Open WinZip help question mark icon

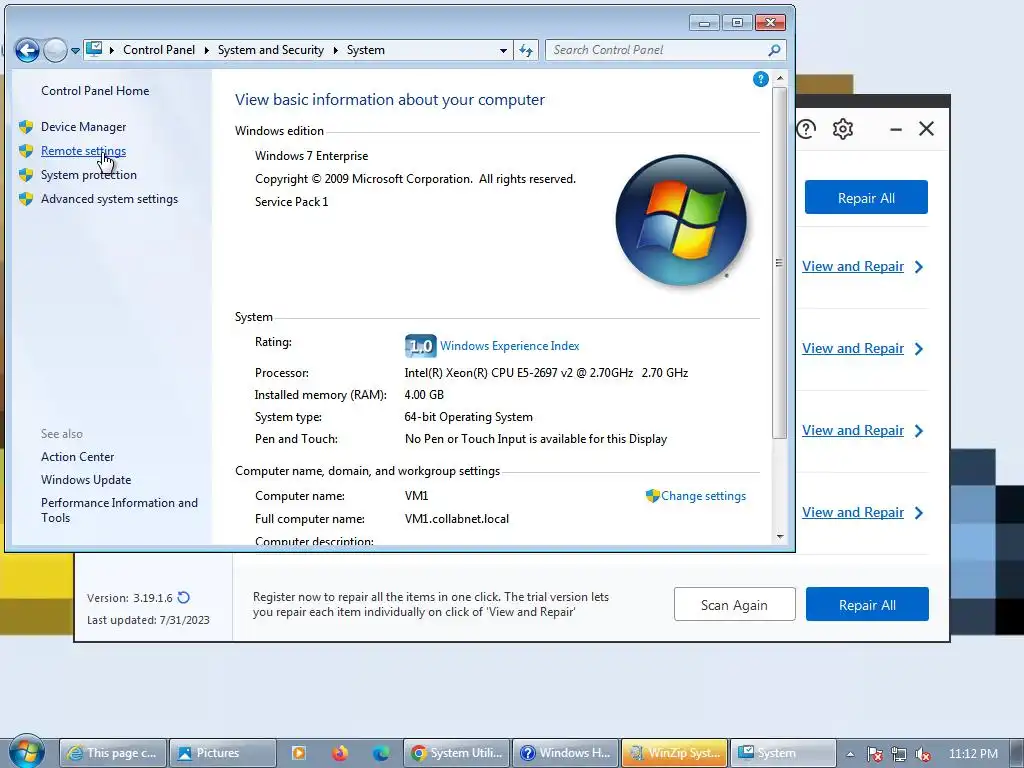coord(807,129)
